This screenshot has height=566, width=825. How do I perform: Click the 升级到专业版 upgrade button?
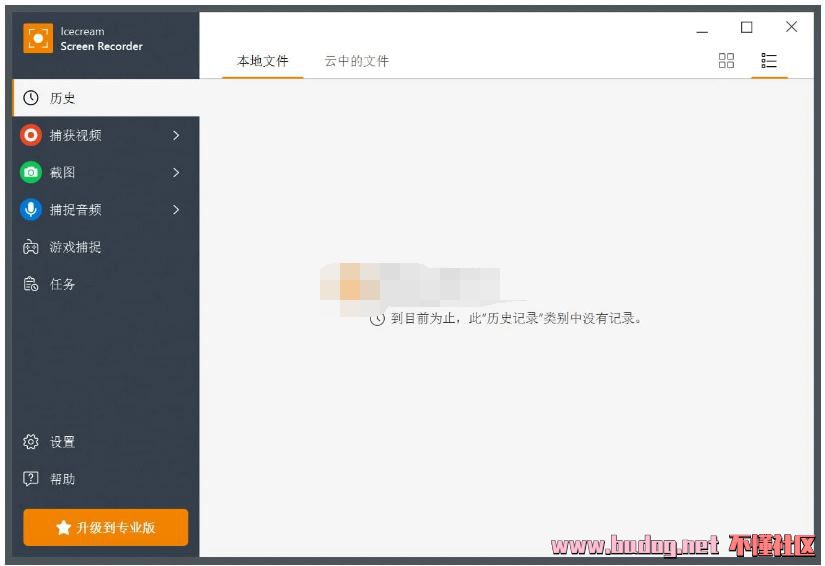(105, 527)
